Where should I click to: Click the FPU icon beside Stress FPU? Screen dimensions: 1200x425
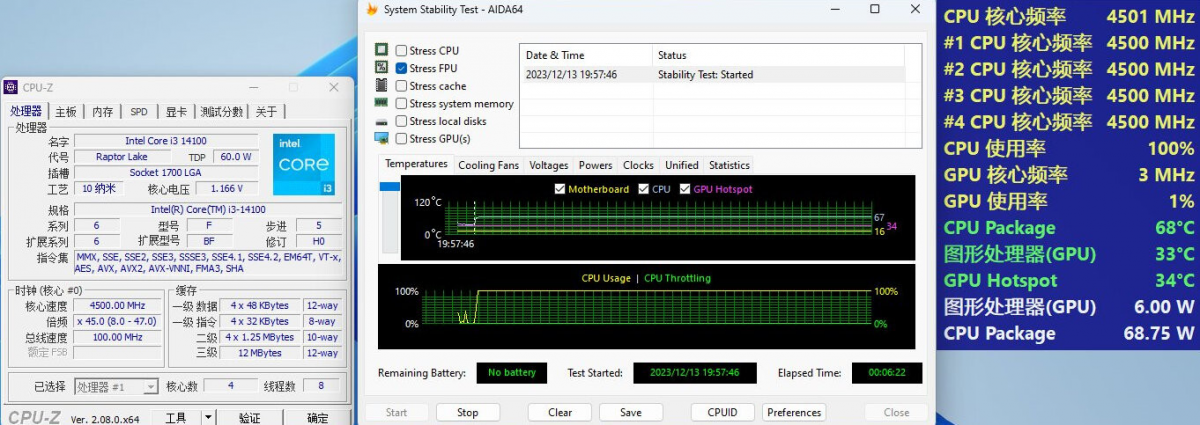(381, 68)
